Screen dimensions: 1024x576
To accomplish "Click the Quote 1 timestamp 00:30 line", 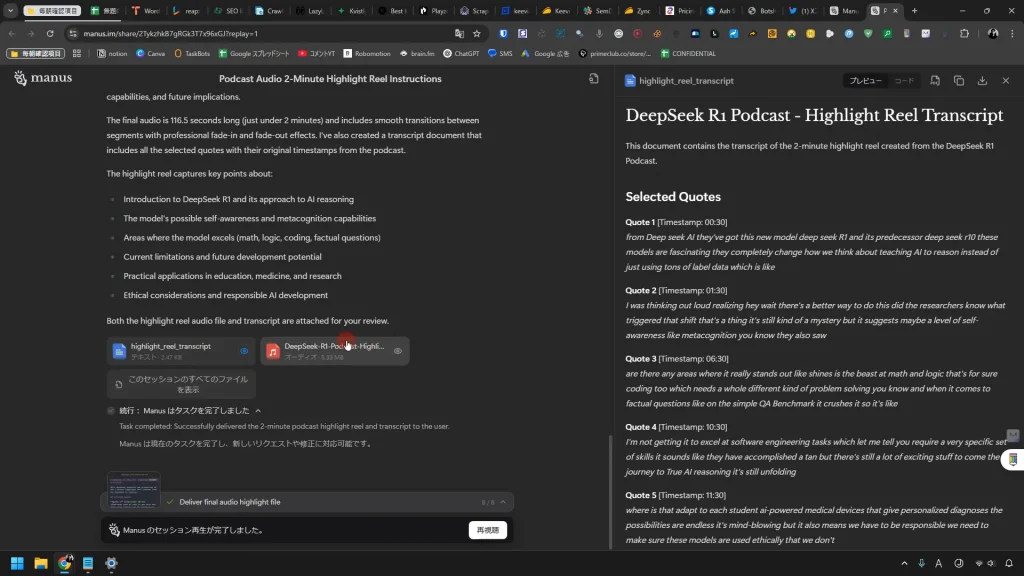I will tap(676, 222).
